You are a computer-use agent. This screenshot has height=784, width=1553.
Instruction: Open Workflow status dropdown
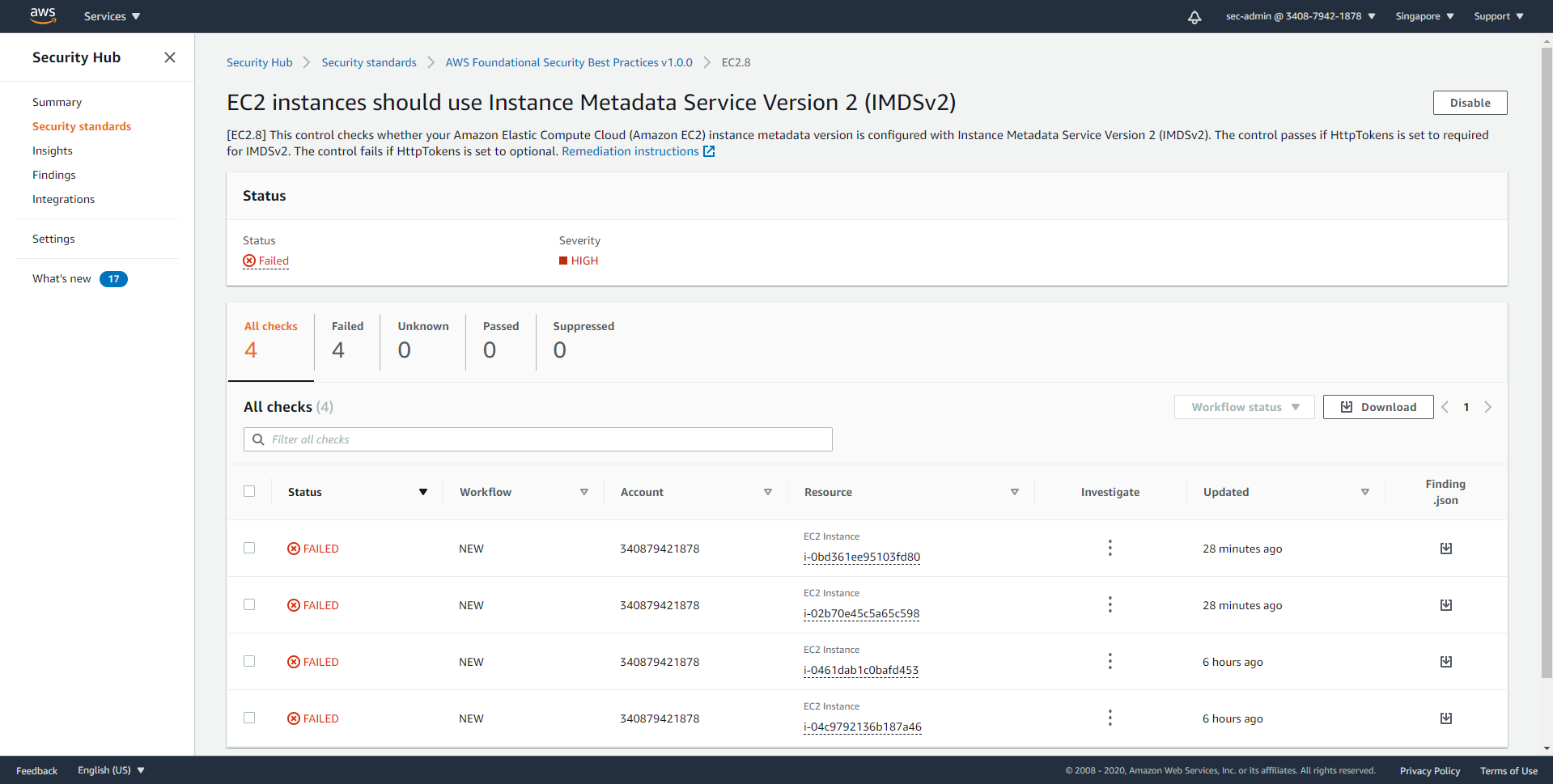coord(1245,407)
